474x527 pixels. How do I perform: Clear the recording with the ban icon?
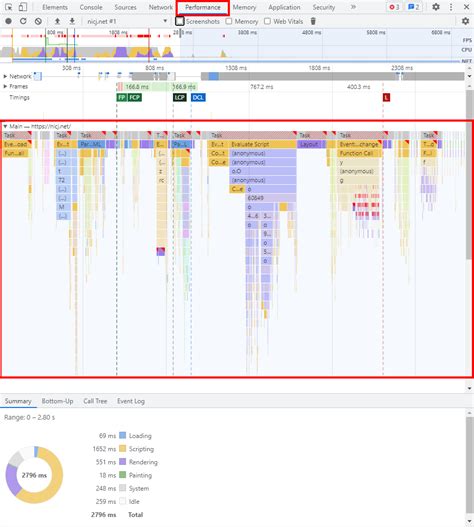38,21
